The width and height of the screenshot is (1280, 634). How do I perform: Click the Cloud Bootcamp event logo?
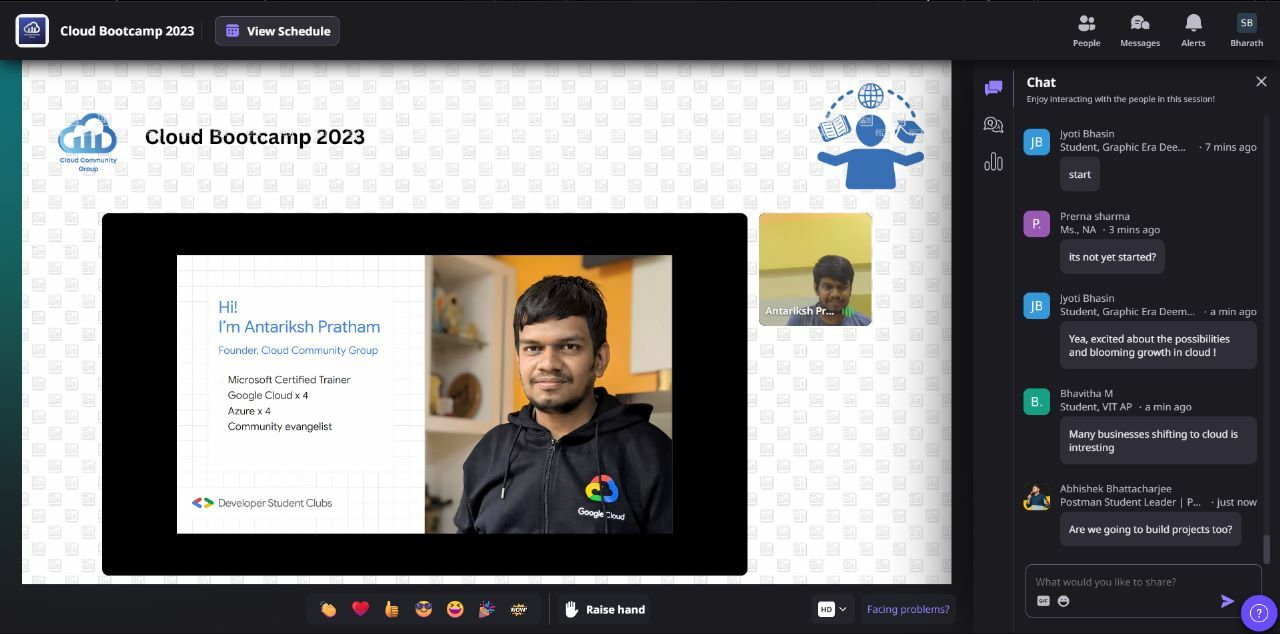click(32, 30)
